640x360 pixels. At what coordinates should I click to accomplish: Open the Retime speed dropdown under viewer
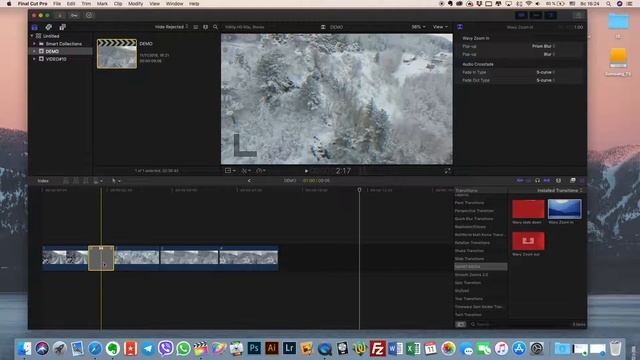[x=261, y=171]
